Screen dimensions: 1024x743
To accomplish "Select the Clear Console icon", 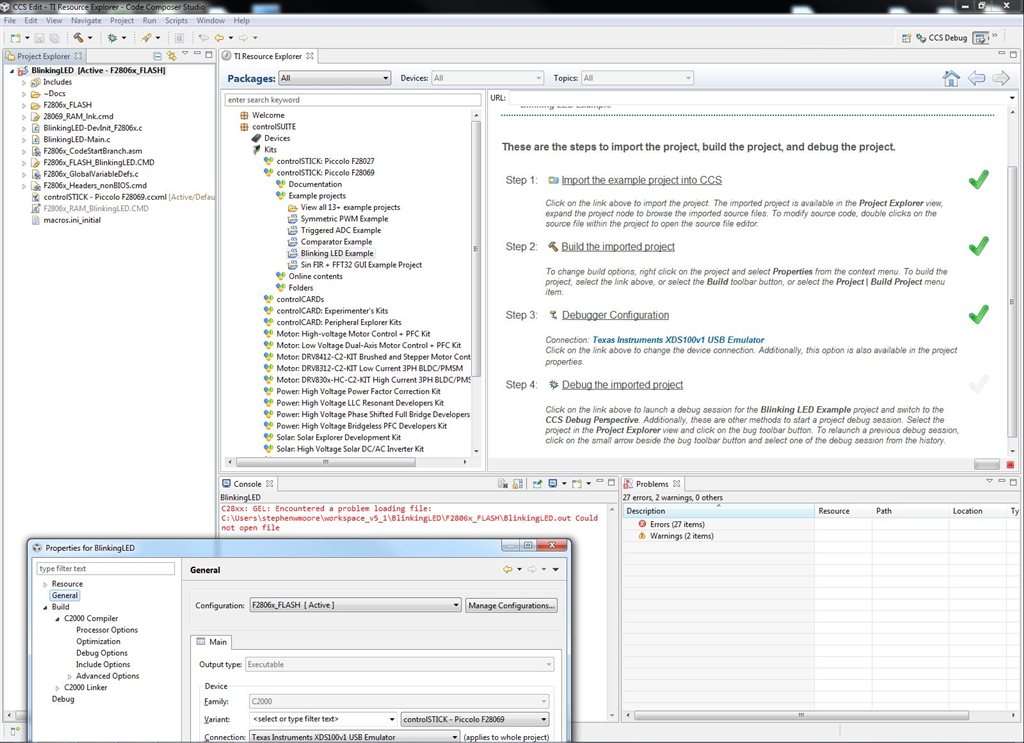I will (504, 482).
